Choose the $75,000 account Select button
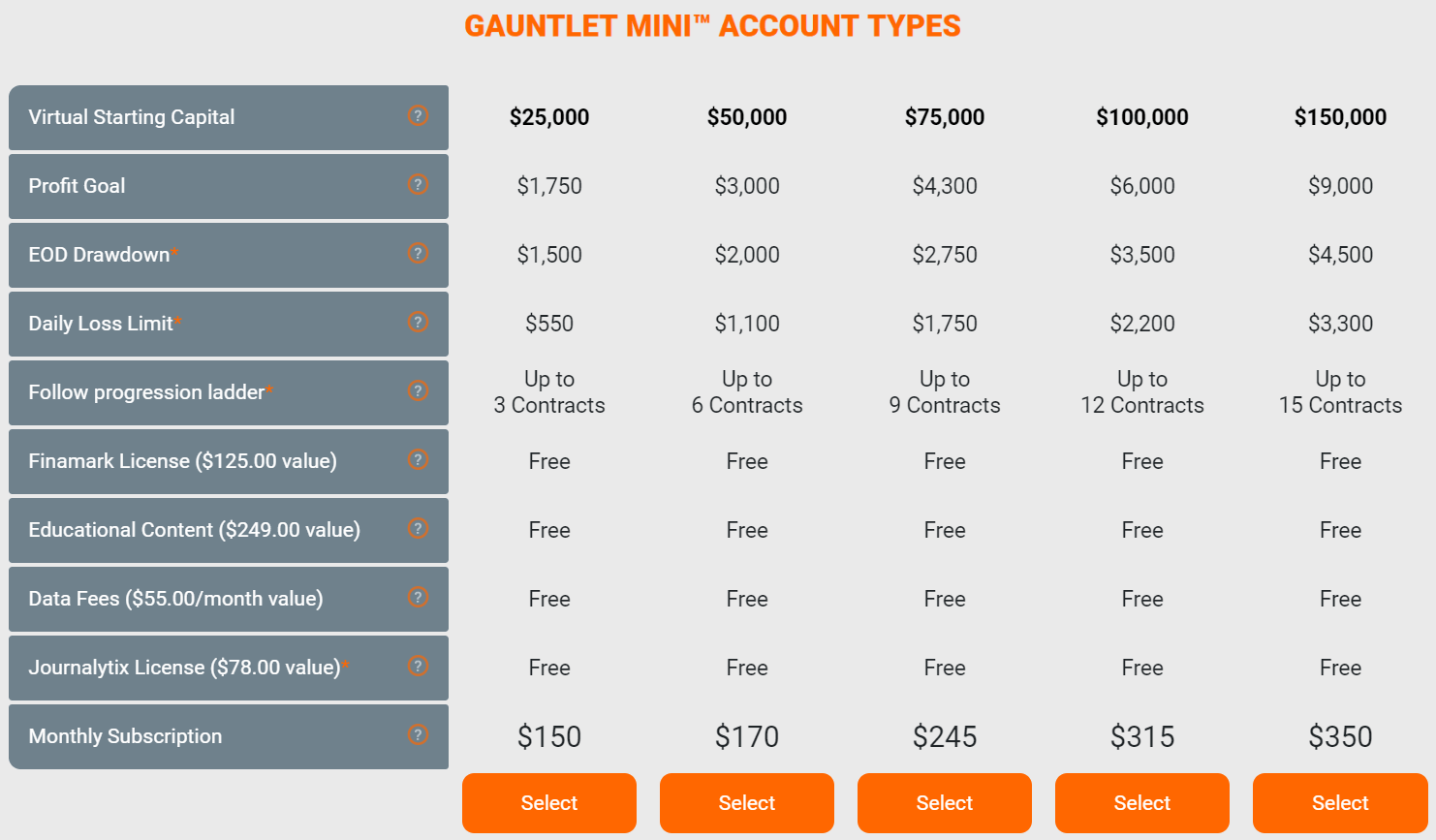1436x840 pixels. point(945,803)
